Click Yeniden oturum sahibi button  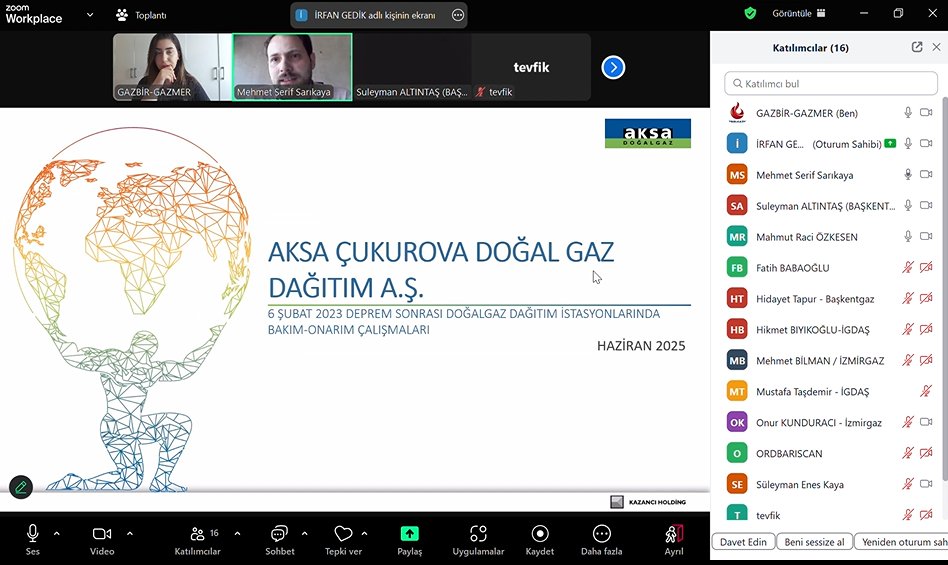tap(901, 542)
